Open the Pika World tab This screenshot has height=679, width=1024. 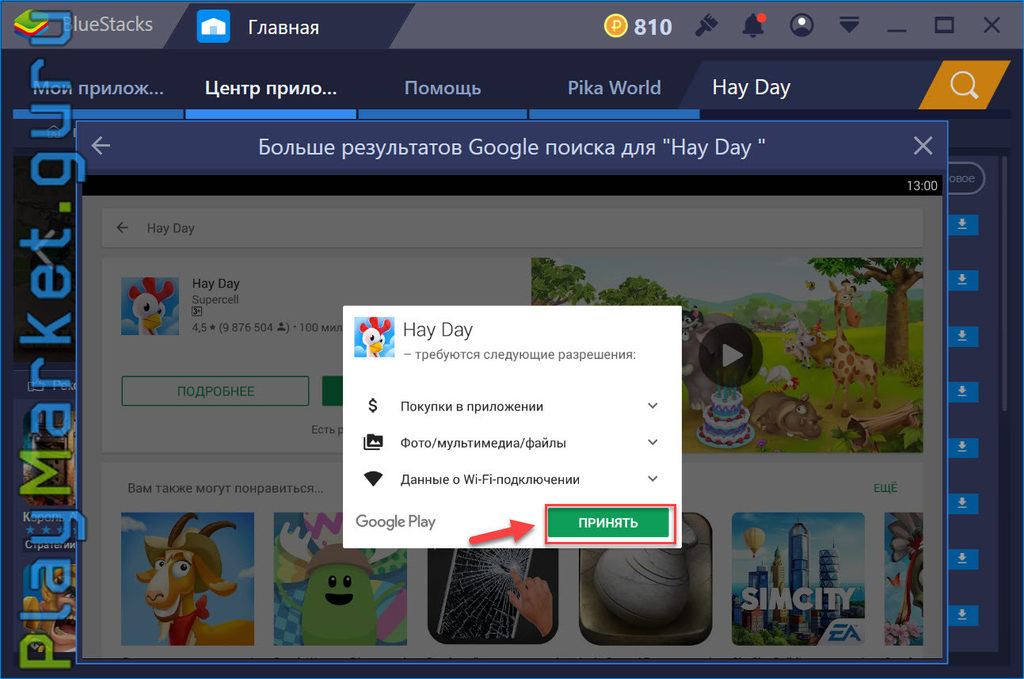[614, 88]
